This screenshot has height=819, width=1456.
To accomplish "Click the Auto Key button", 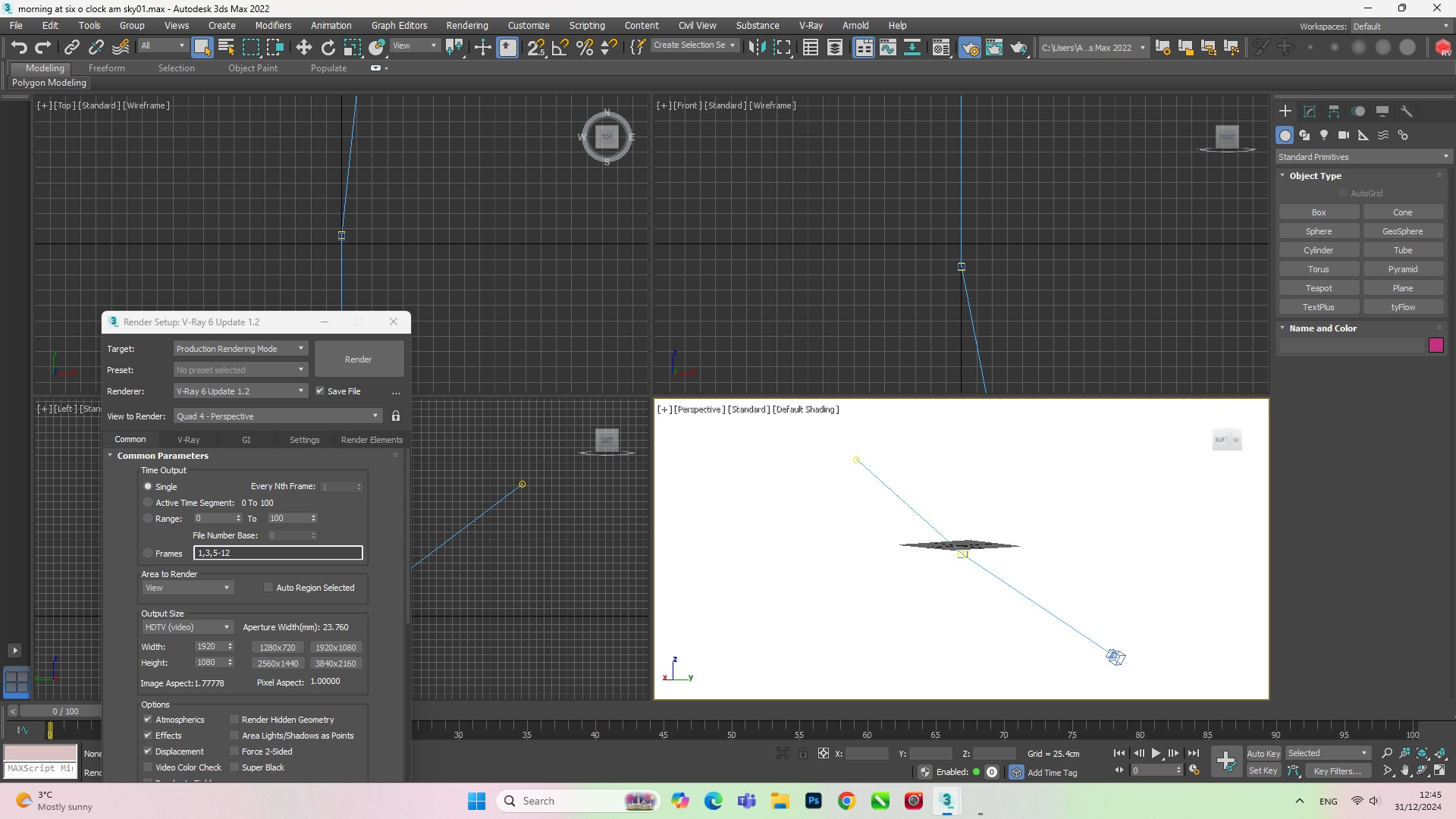I will point(1263,753).
